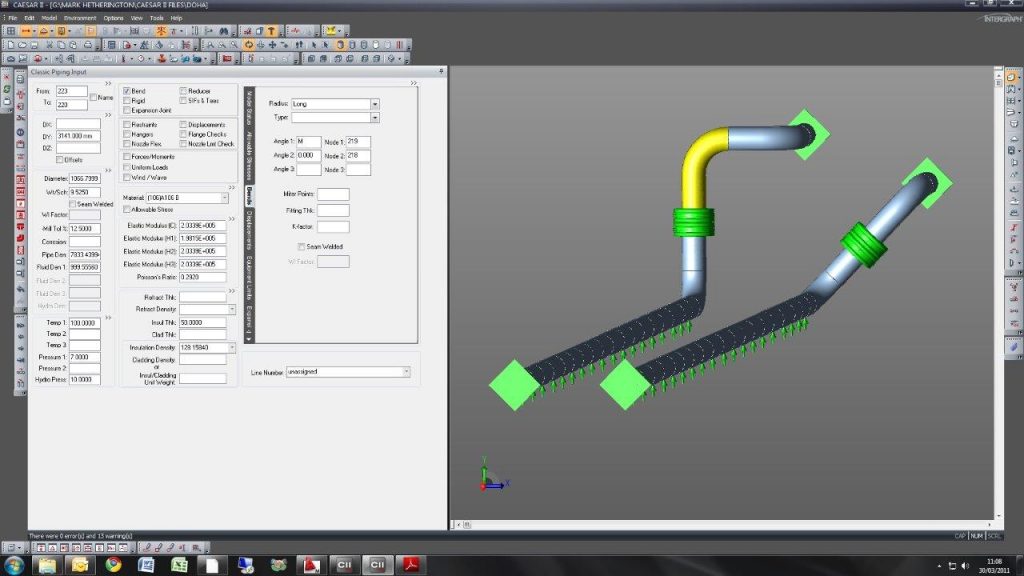Open the Model menu
Screen dimensions: 1024x576
tap(49, 18)
